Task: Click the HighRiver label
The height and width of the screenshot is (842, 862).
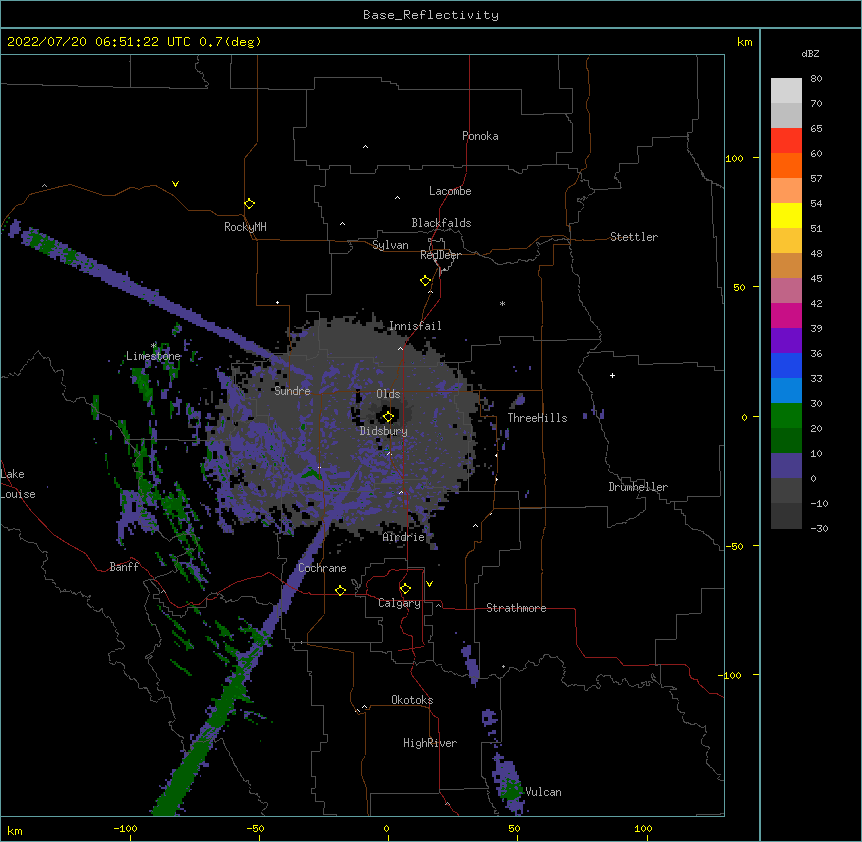Action: tap(430, 743)
